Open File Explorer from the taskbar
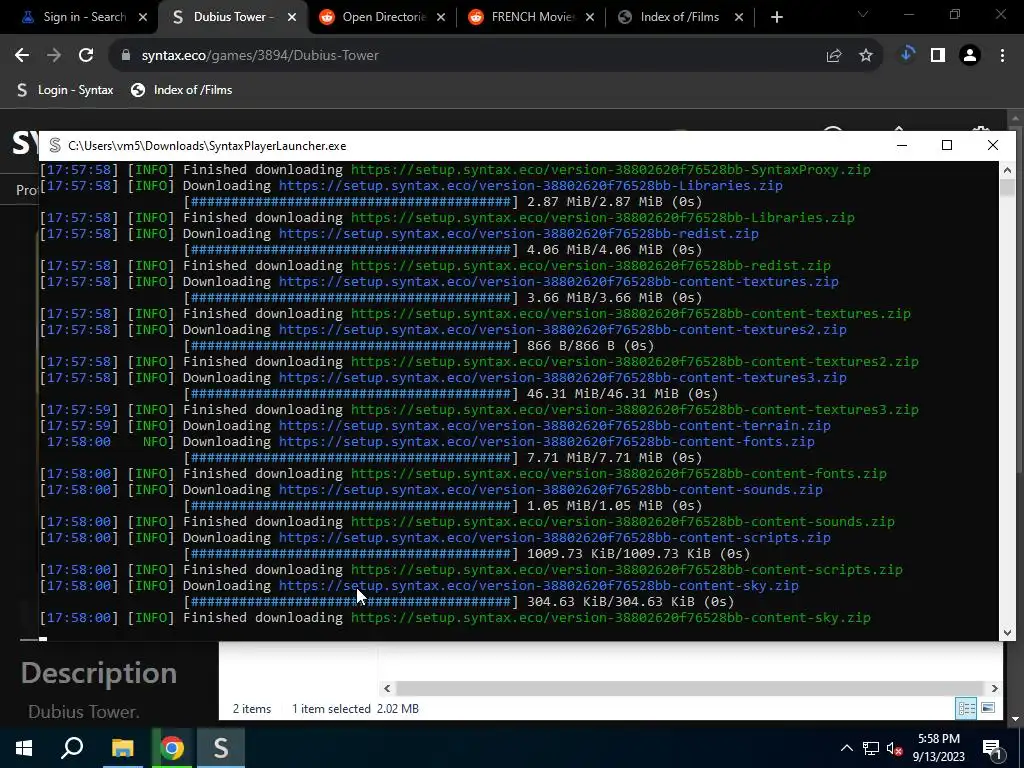Screen dimensions: 1024x768 122,748
